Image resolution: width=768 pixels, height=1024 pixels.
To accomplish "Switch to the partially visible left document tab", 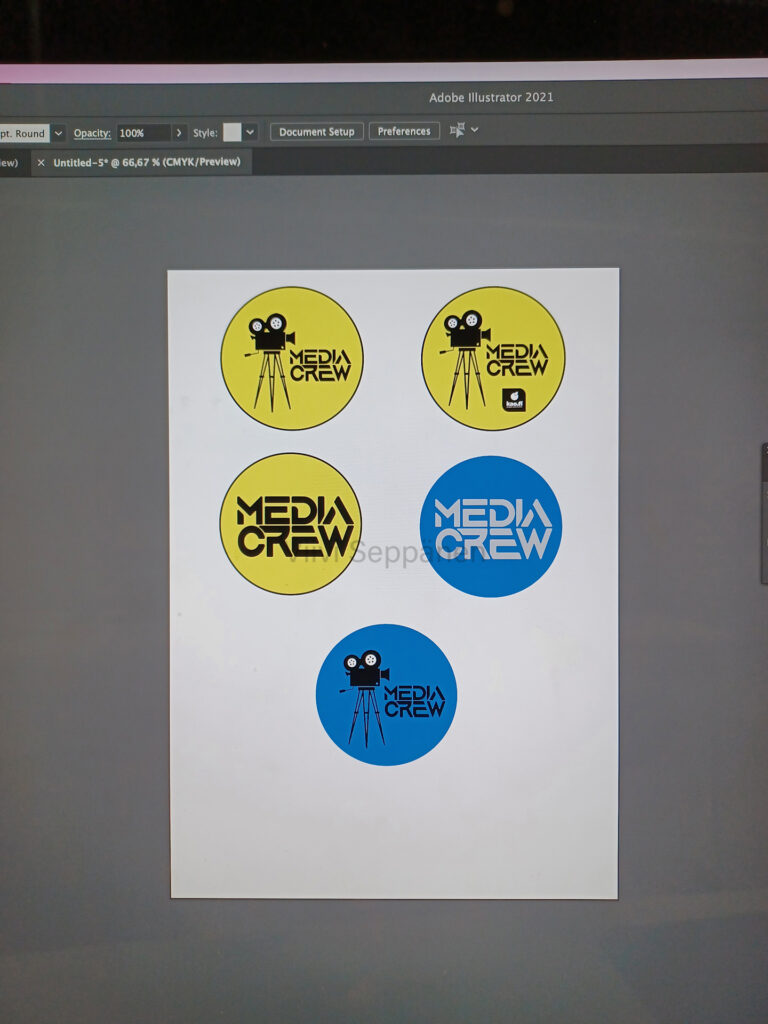I will (x=8, y=162).
